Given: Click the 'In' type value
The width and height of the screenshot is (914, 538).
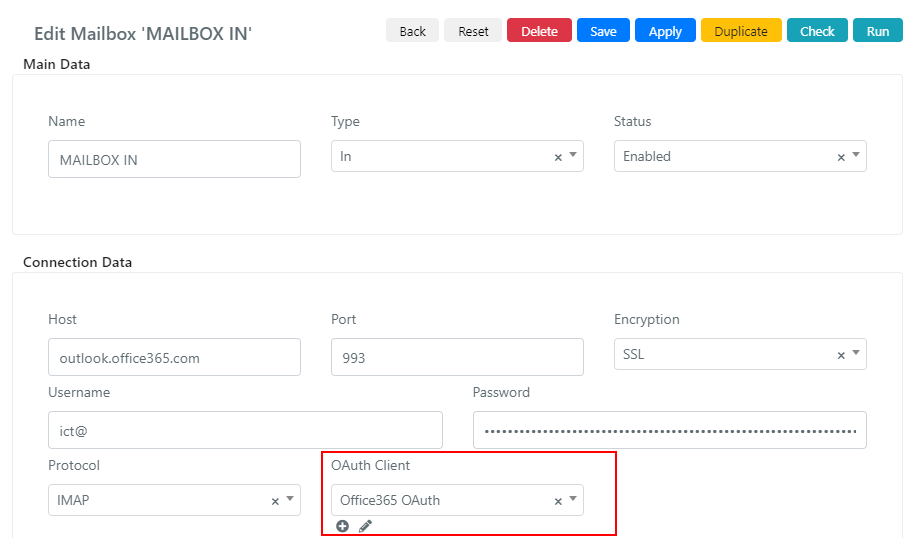Looking at the screenshot, I should pos(346,156).
